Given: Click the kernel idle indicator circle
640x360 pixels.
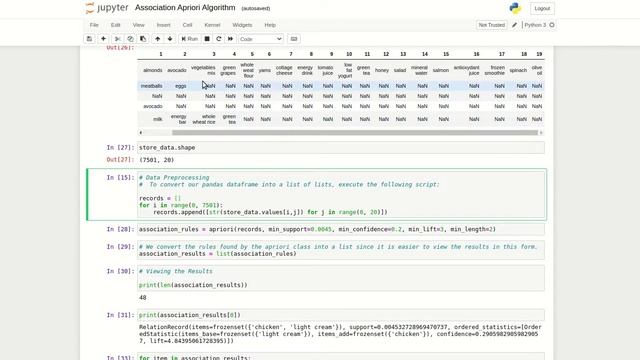Looking at the screenshot, I should pos(552,25).
